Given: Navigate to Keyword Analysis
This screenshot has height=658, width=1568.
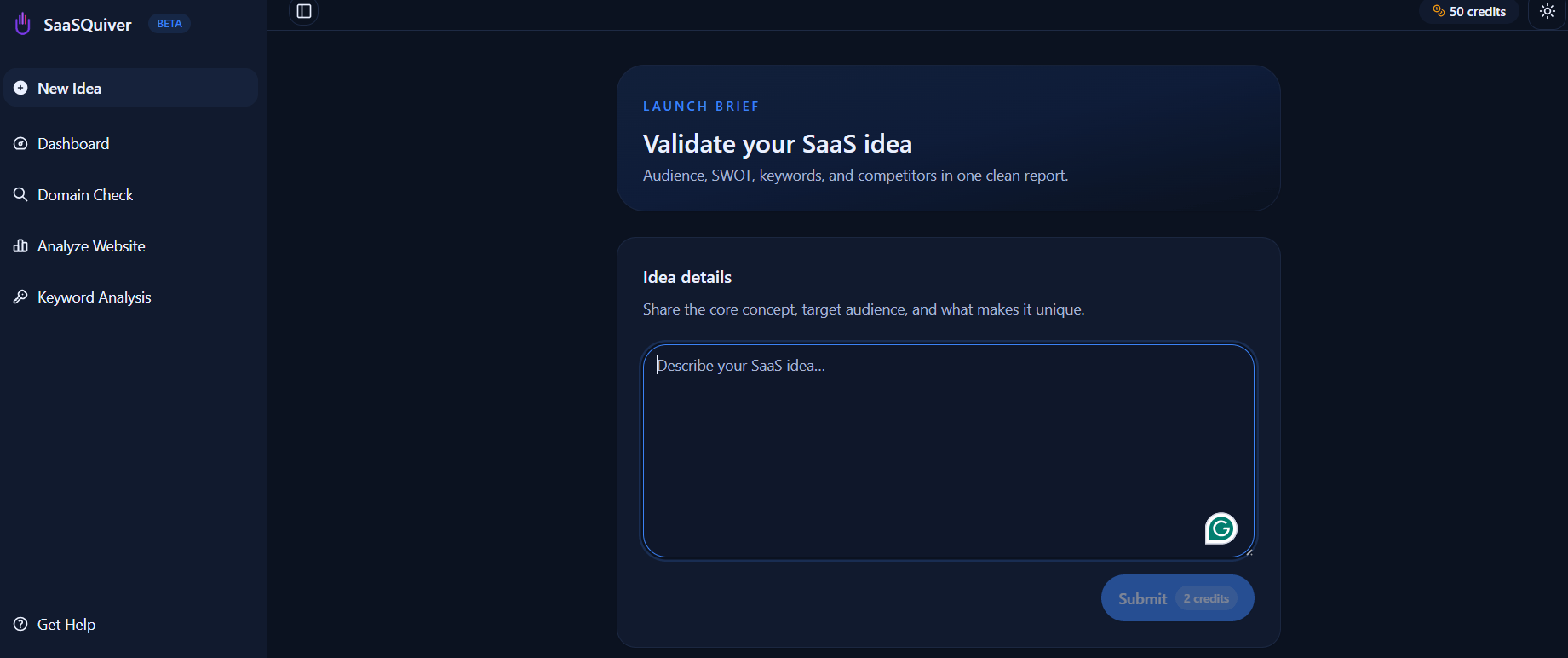Looking at the screenshot, I should 94,297.
